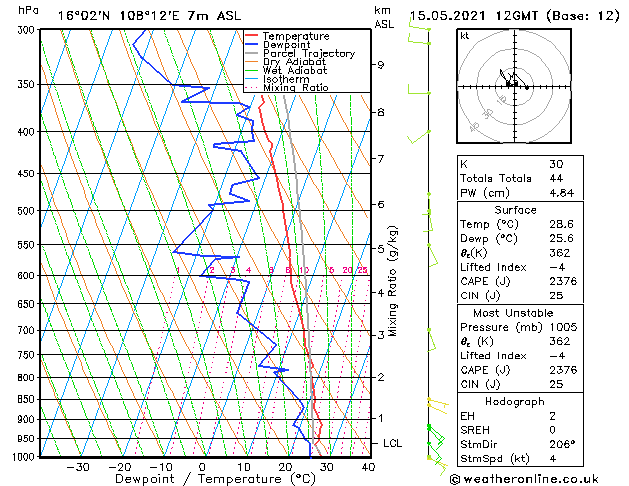Click the surface Temp value 28.6
Viewport: 629px width, 486px height.
[561, 224]
